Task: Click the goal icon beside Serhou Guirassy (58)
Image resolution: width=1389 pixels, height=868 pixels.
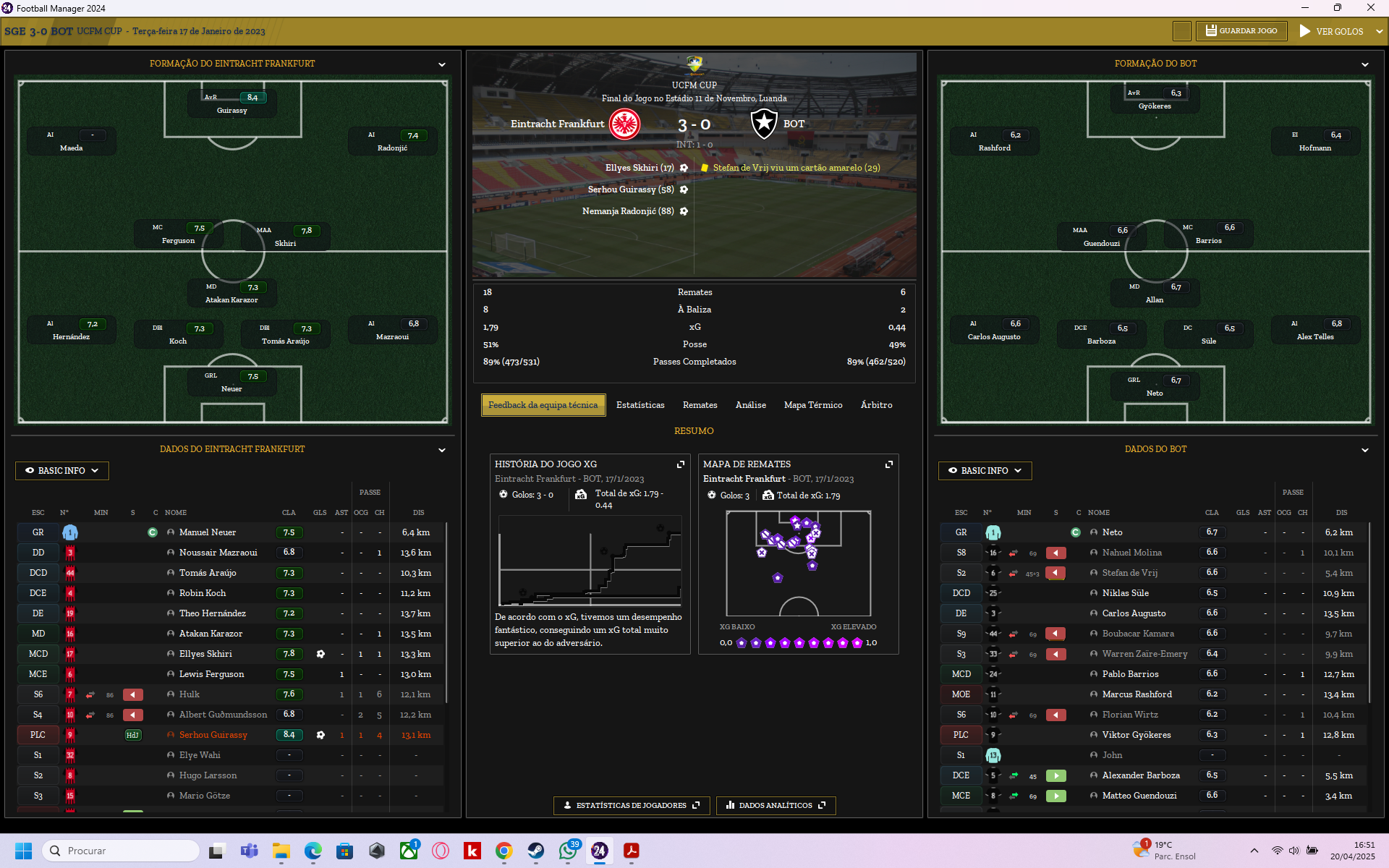Action: click(684, 190)
